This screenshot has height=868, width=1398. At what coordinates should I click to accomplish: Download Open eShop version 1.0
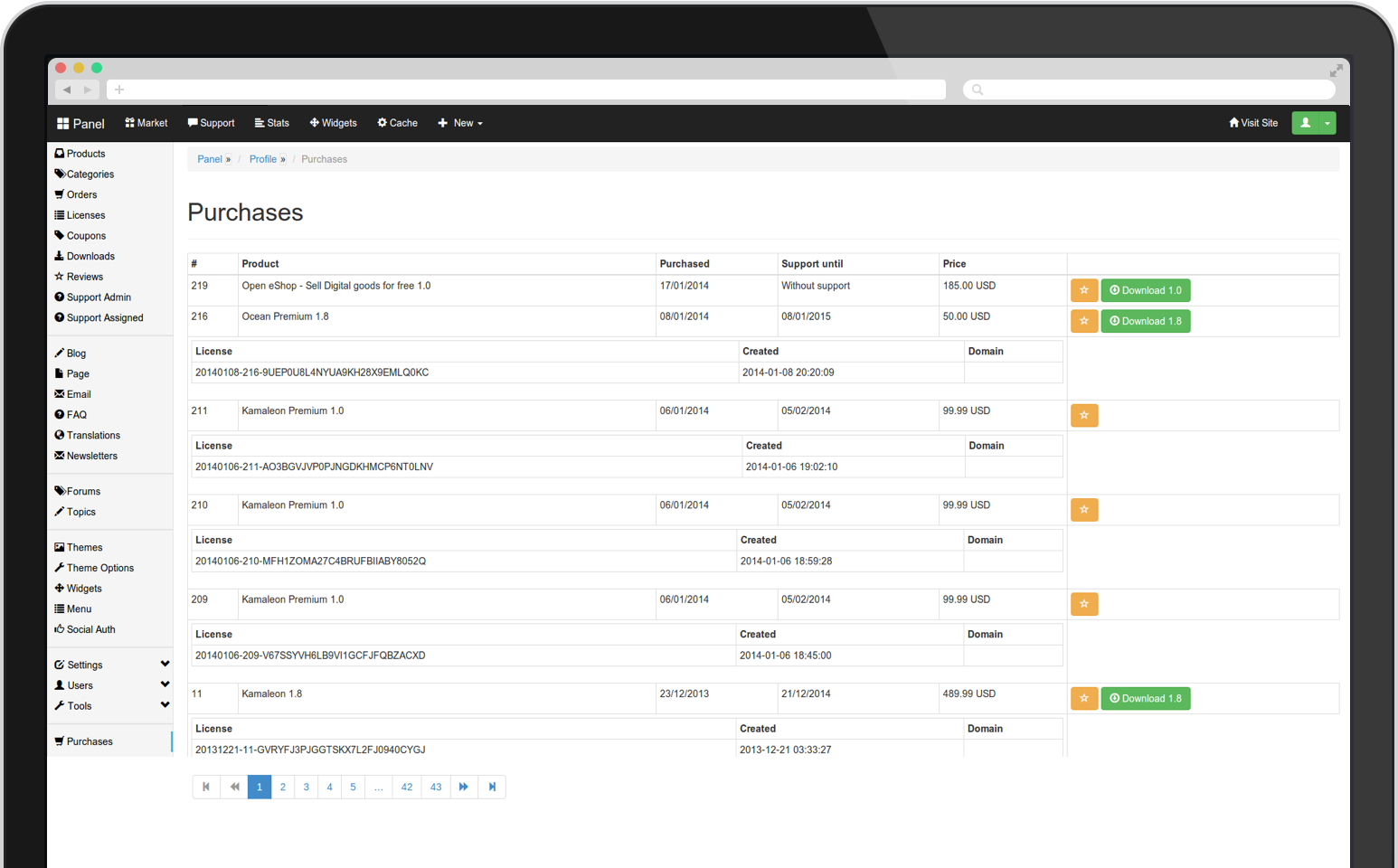(1146, 290)
